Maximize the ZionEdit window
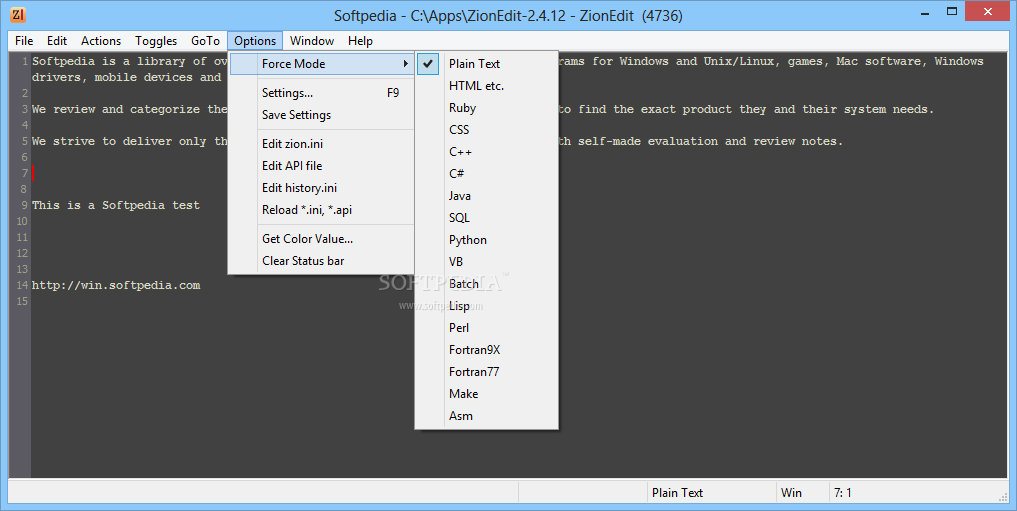 tap(951, 12)
